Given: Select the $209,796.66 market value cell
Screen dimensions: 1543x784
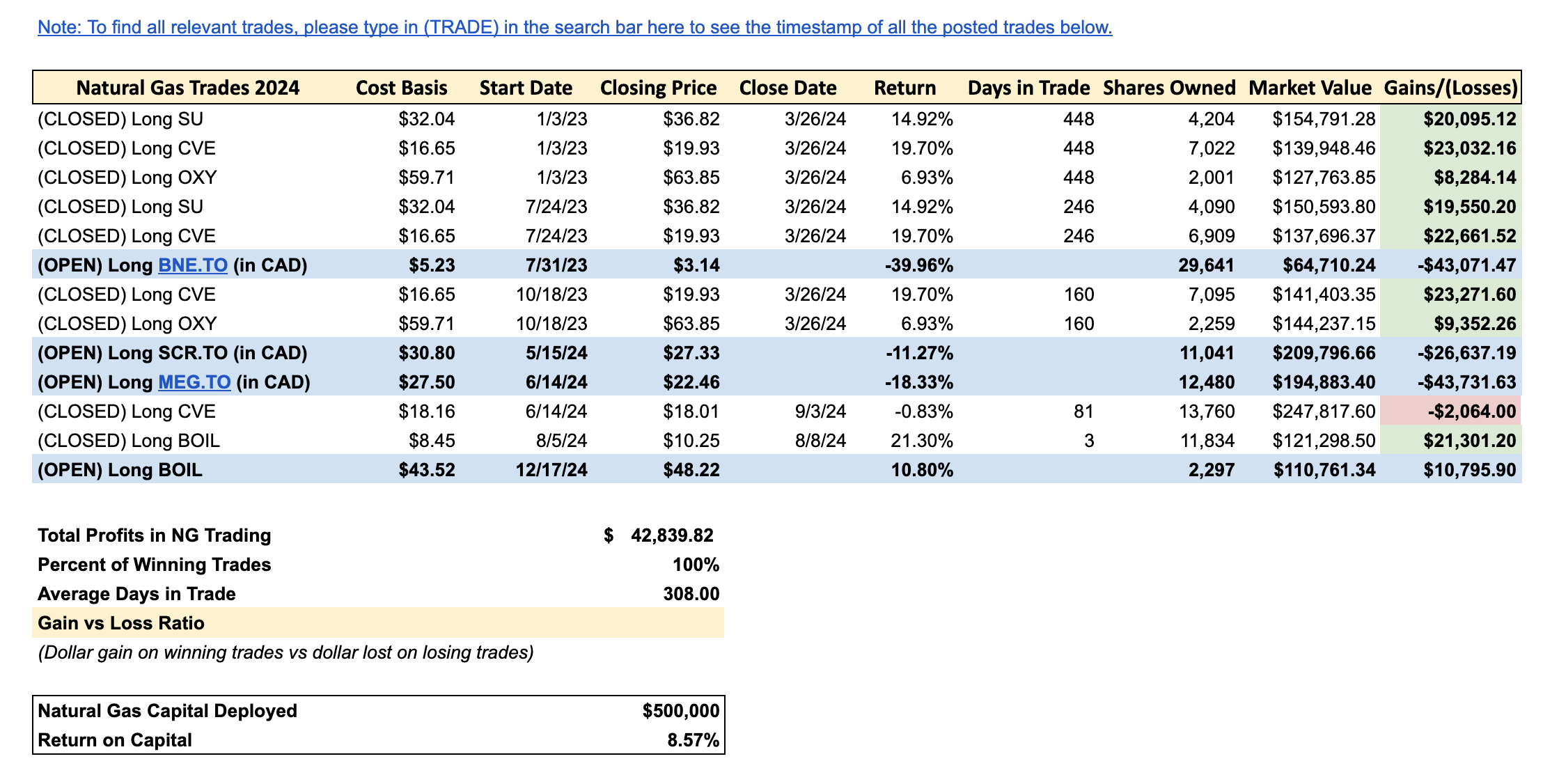Looking at the screenshot, I should pyautogui.click(x=1324, y=353).
